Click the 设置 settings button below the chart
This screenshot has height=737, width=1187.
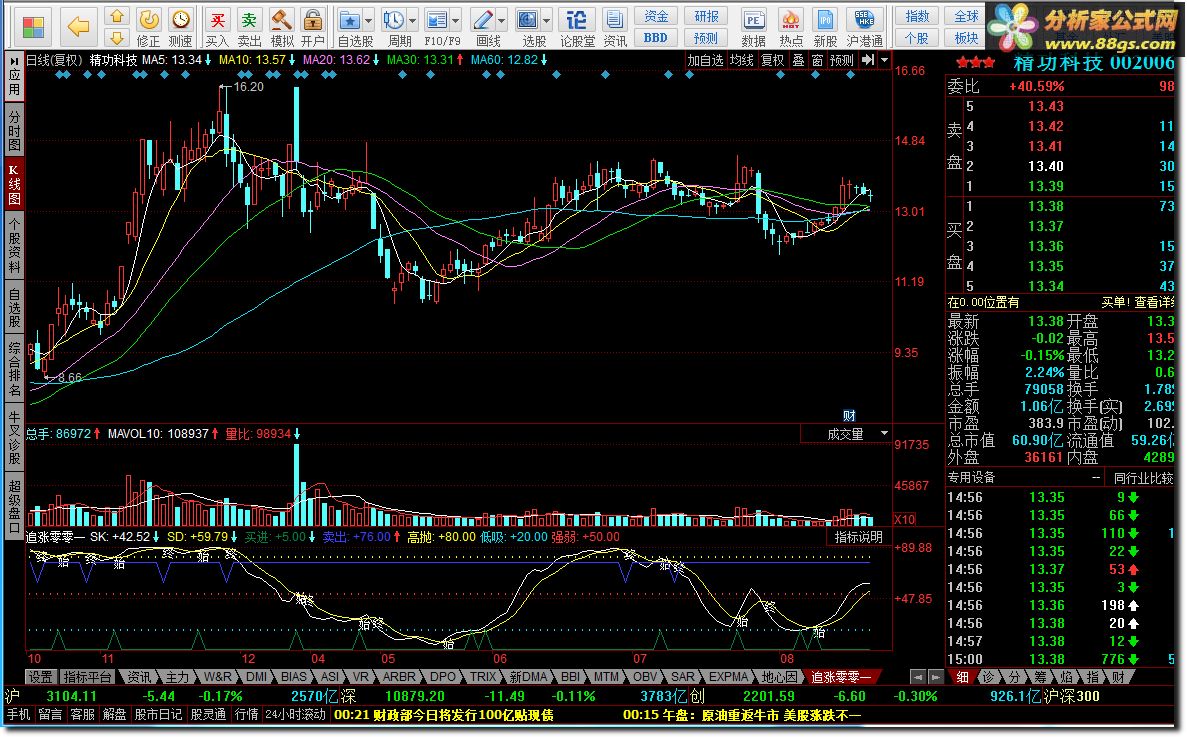[x=40, y=676]
